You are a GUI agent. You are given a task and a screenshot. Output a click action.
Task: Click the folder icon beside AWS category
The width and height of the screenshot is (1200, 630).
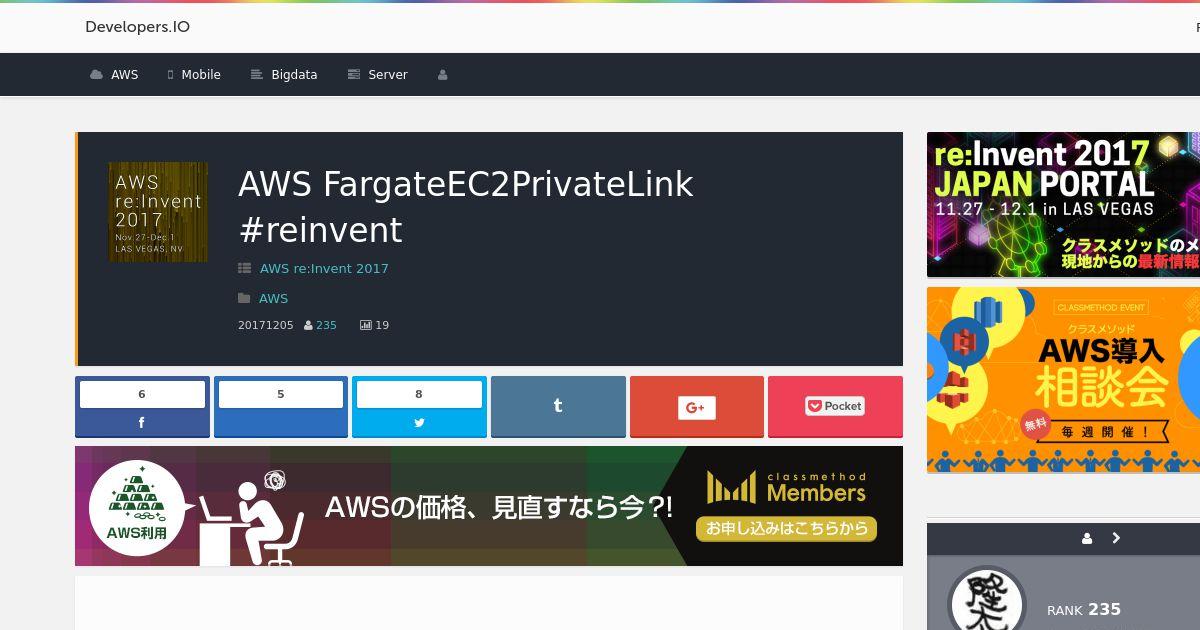[244, 298]
